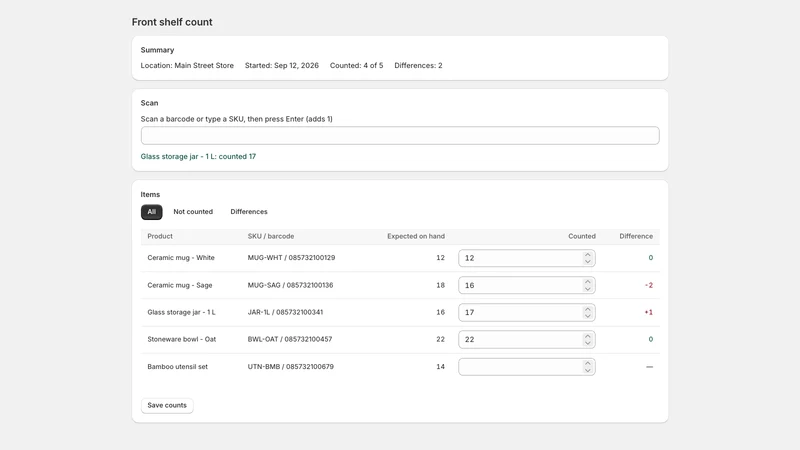
Task: Click Started: Sep 12, 2026 text
Action: coord(282,65)
